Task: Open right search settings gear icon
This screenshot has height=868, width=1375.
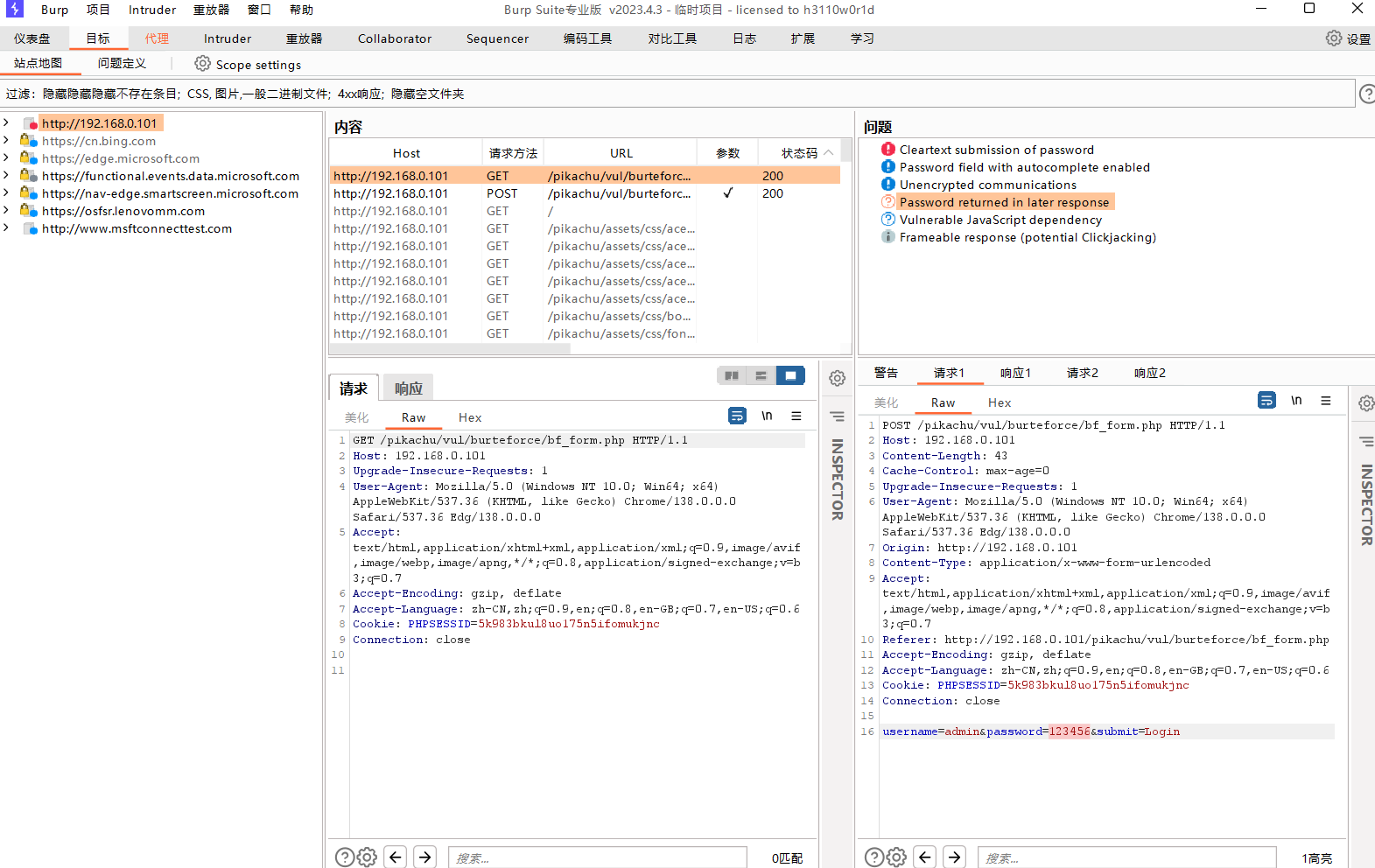Action: click(x=897, y=857)
